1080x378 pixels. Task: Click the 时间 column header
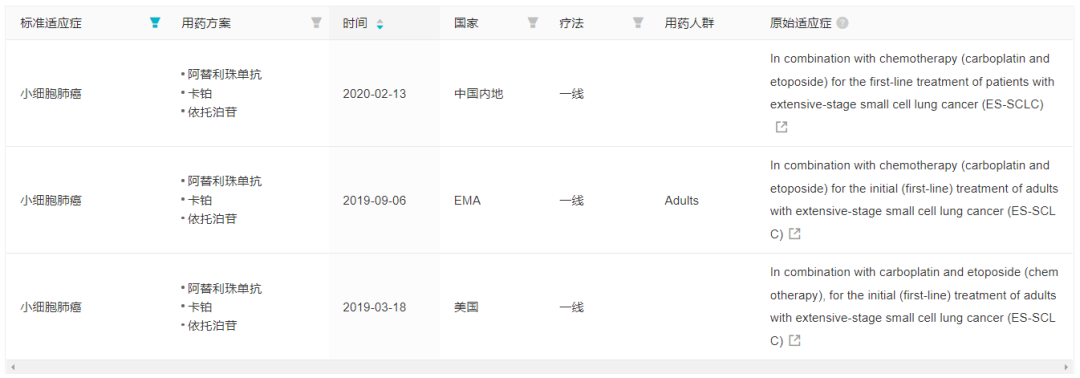click(355, 23)
